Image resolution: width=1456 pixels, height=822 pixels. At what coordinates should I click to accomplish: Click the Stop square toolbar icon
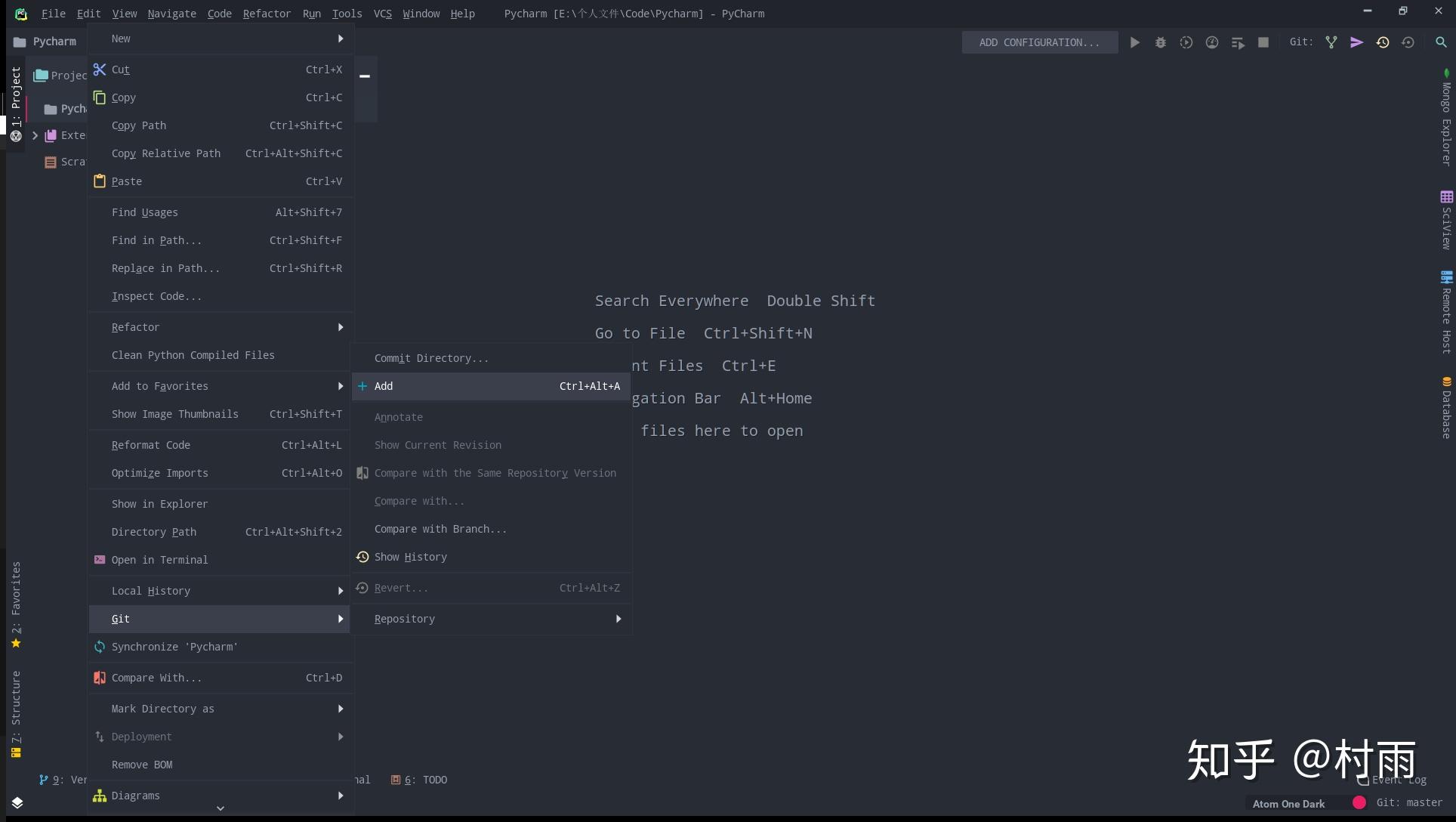pos(1263,42)
